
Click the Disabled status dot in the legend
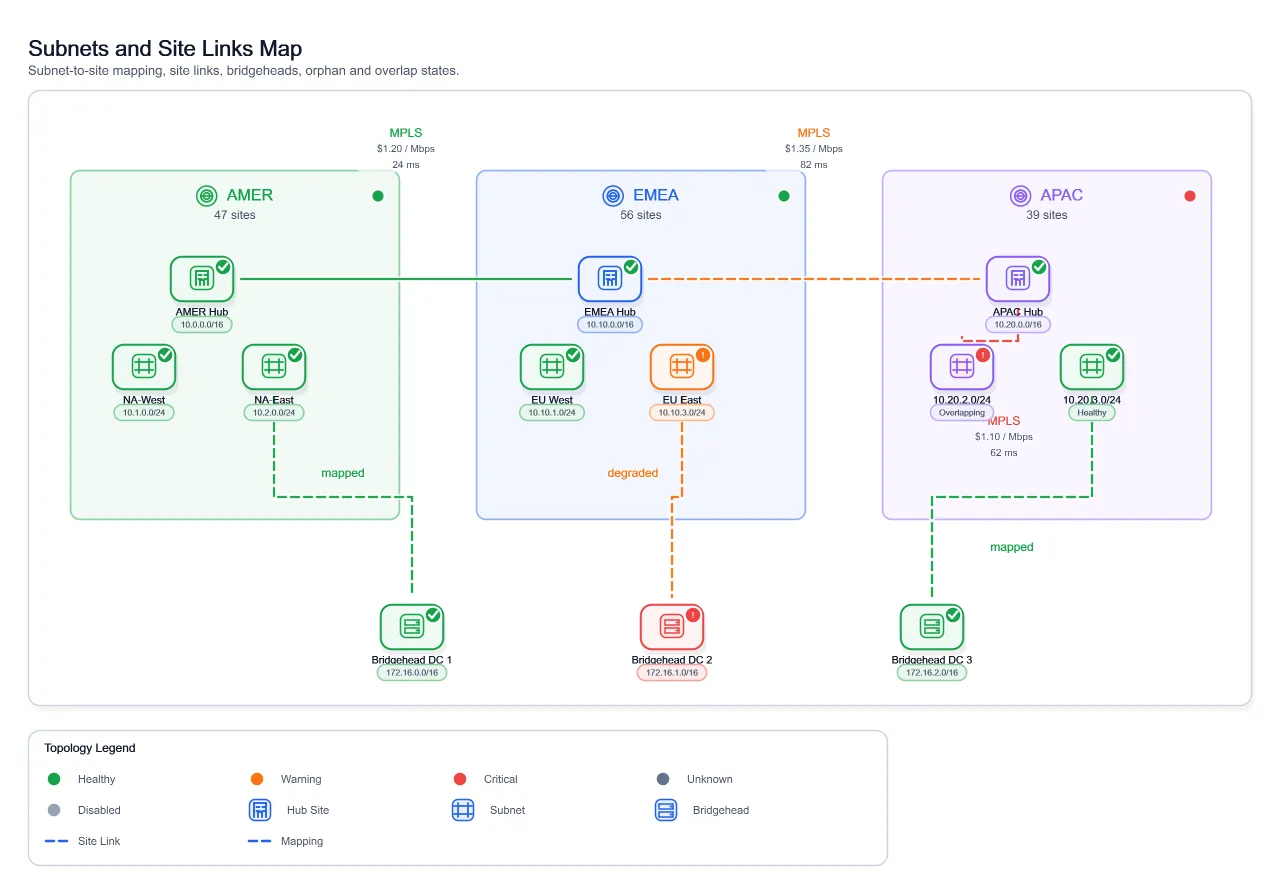pyautogui.click(x=54, y=810)
